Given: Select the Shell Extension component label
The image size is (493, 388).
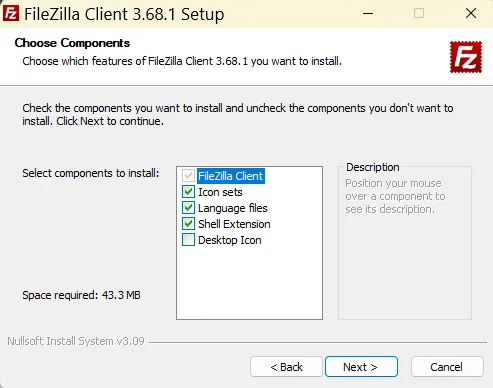Looking at the screenshot, I should click(x=234, y=224).
